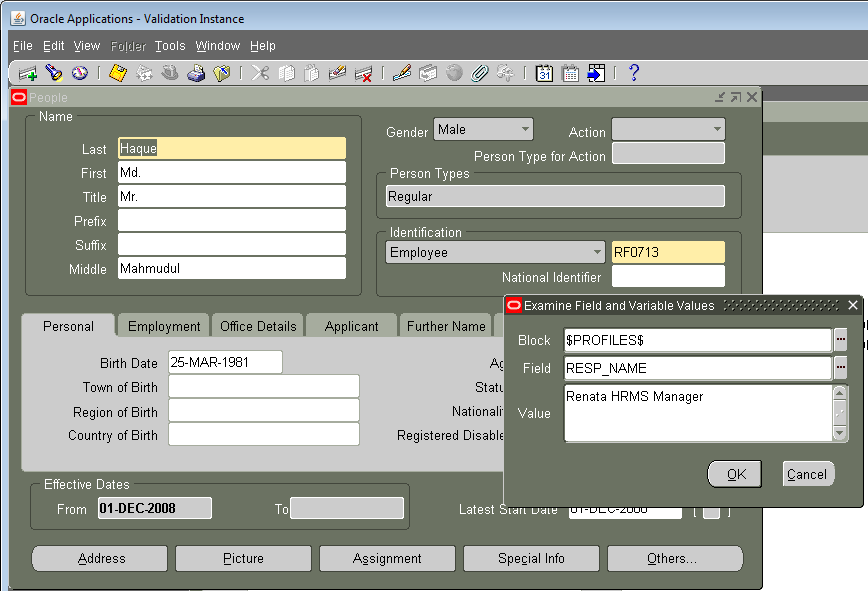Attach a document using the paperclip icon
This screenshot has height=591, width=868.
[x=479, y=72]
